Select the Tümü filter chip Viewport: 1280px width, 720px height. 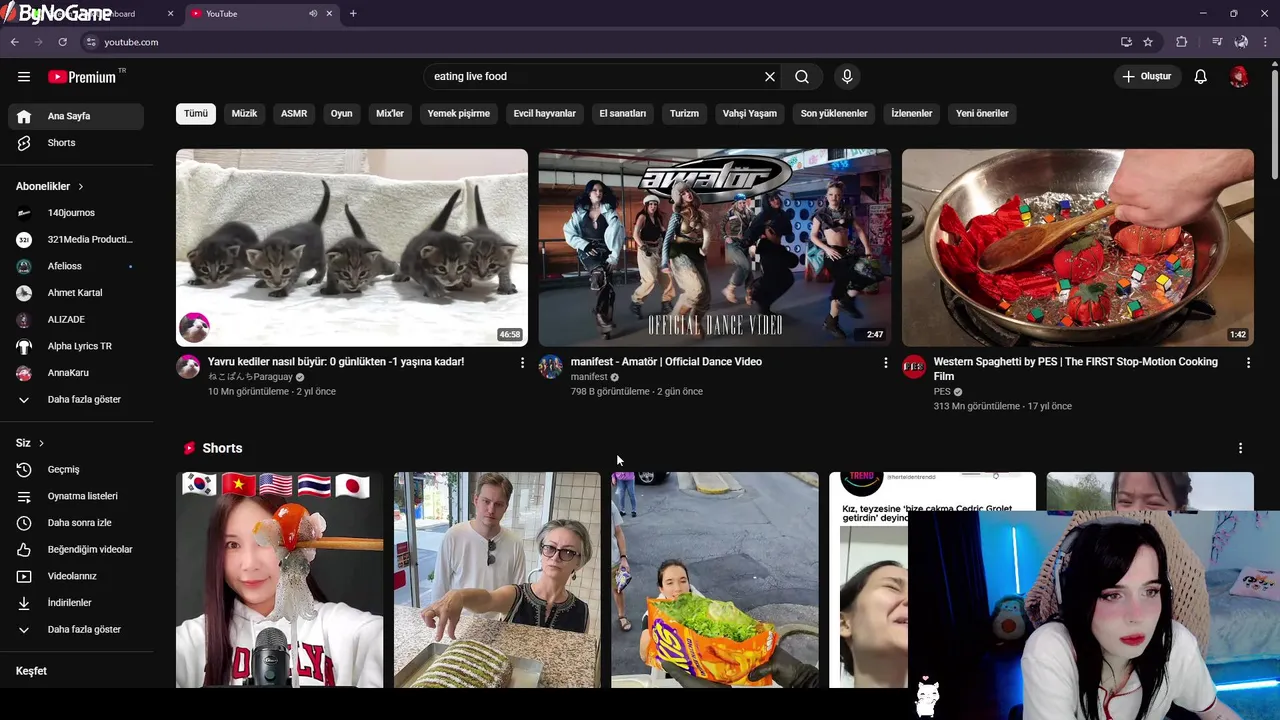coord(196,114)
